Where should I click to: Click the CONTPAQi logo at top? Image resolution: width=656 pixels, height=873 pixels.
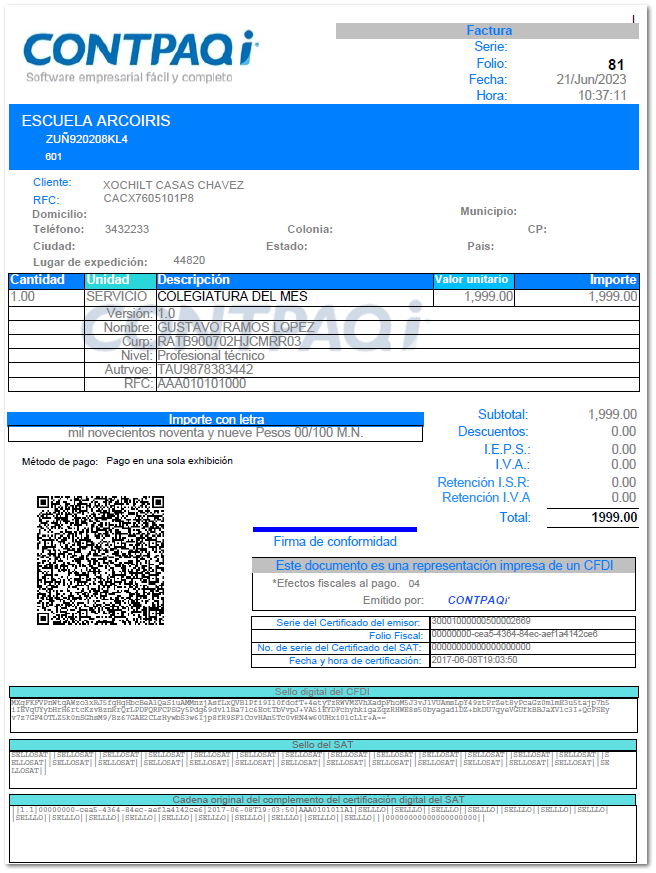(x=141, y=56)
